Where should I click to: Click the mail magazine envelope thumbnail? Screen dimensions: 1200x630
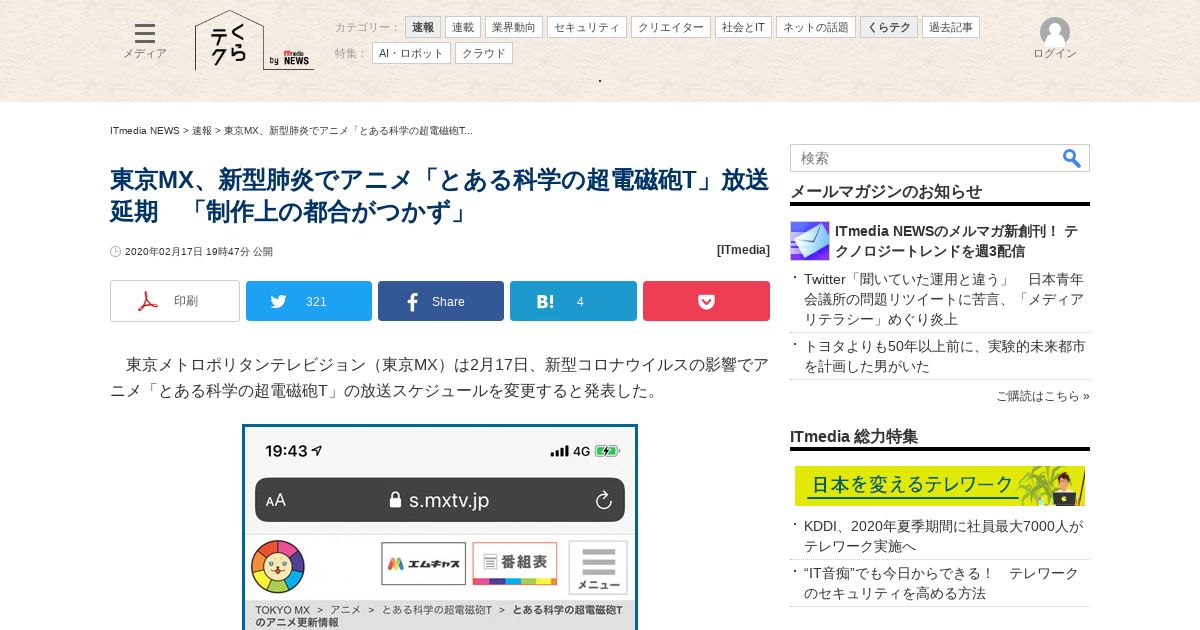[x=810, y=241]
